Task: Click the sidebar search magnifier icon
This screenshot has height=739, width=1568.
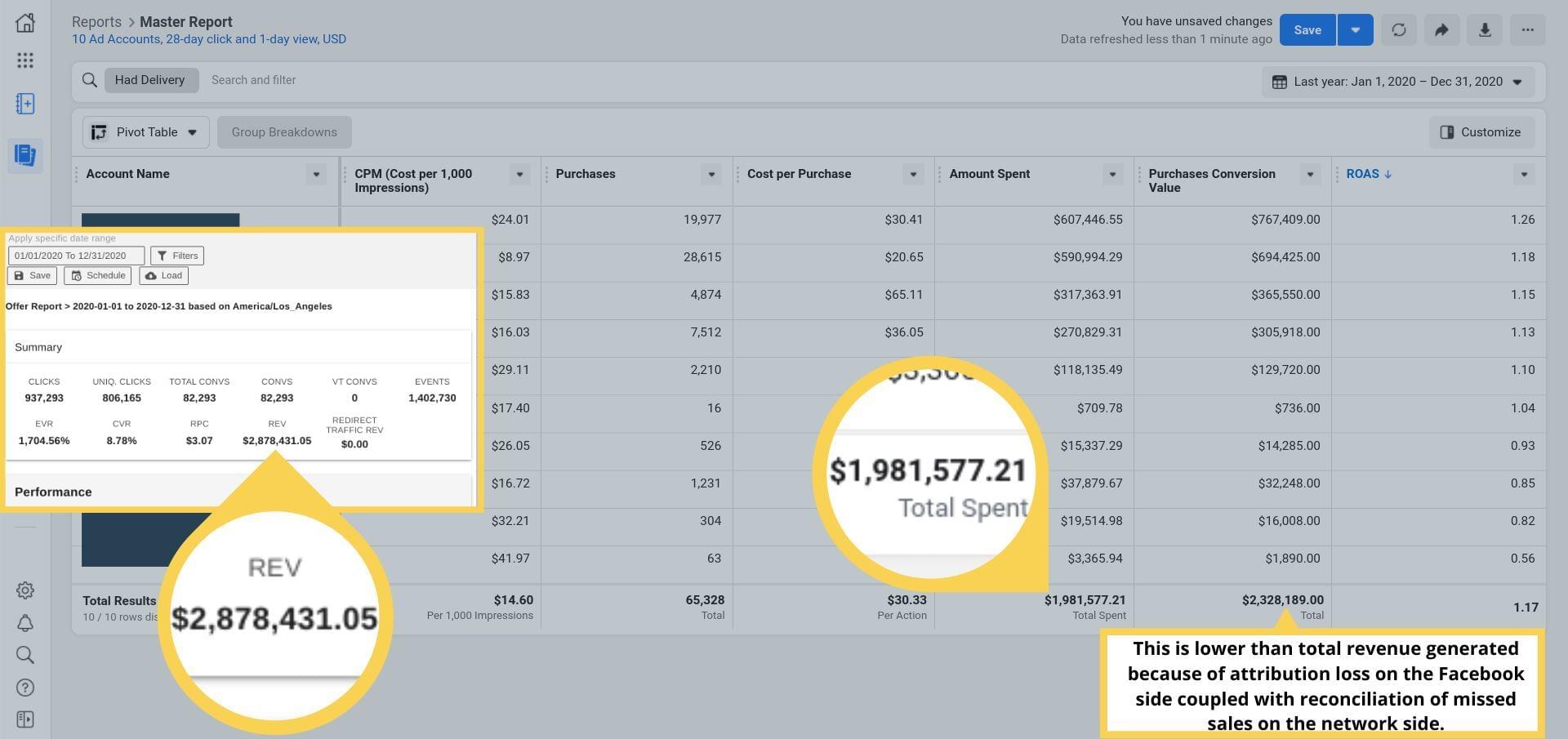Action: (25, 655)
